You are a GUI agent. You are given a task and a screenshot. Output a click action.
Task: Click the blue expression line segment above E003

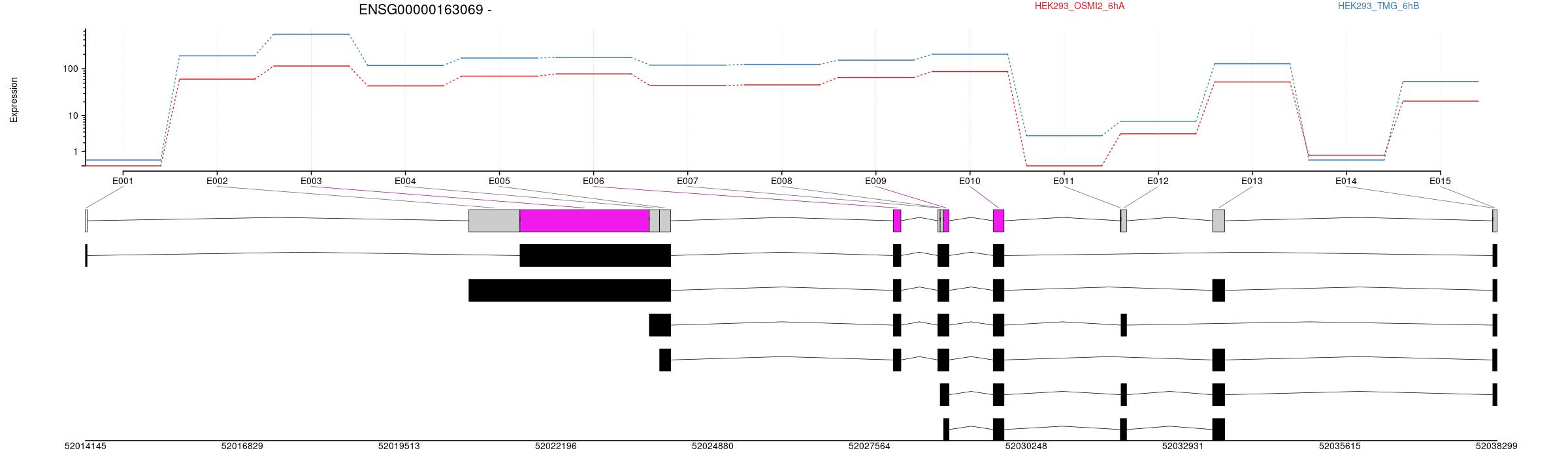(x=311, y=34)
